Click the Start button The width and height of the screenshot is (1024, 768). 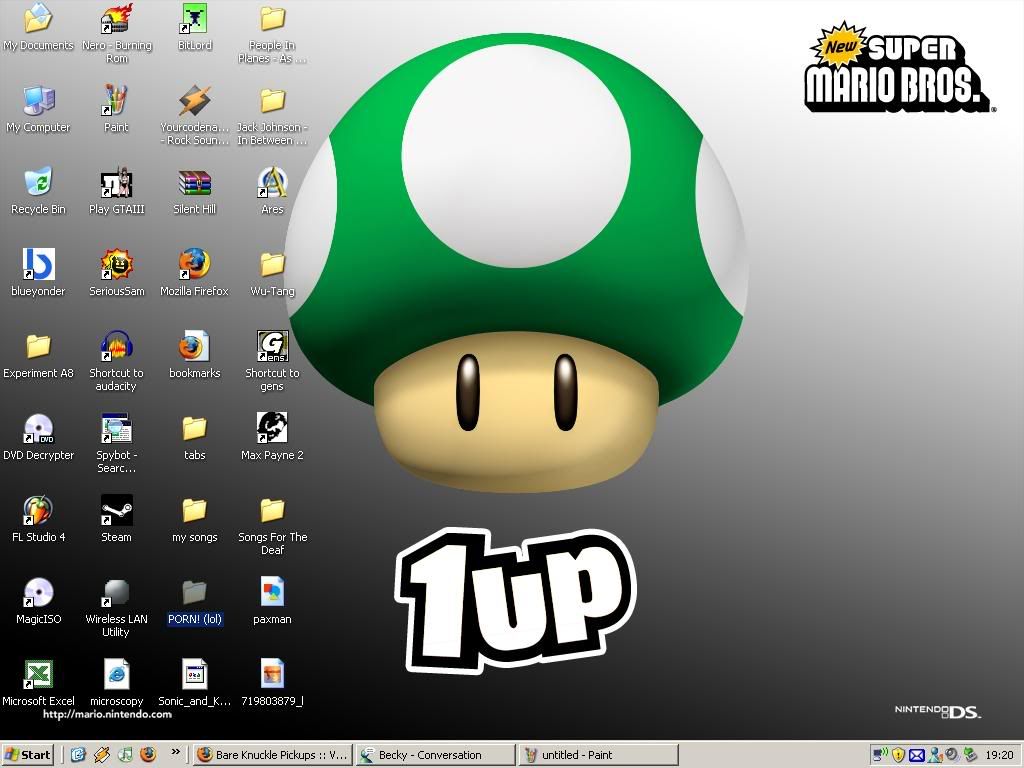(27, 755)
